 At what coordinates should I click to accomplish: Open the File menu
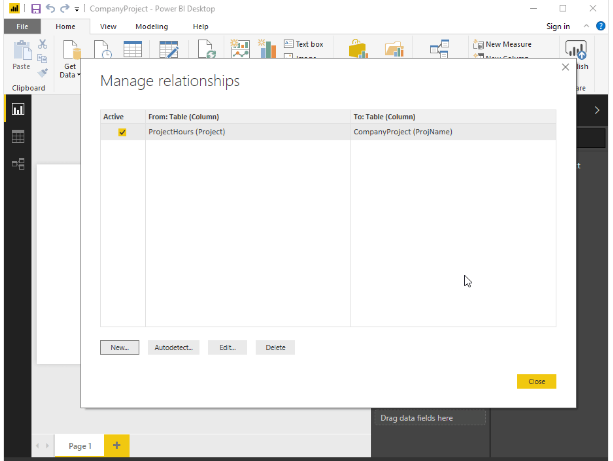(x=22, y=26)
